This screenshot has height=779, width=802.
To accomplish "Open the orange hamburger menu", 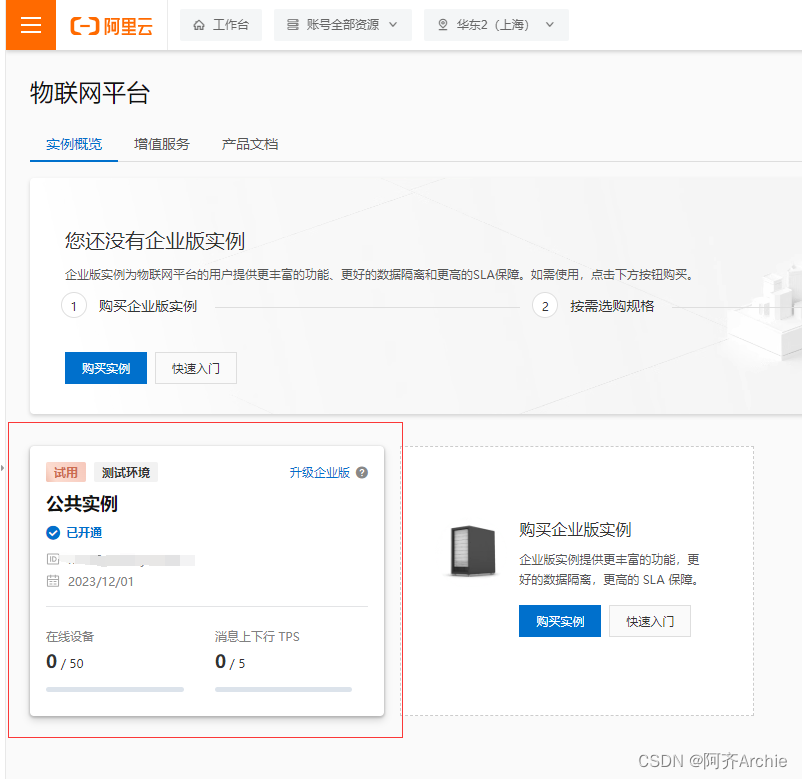I will [x=31, y=25].
